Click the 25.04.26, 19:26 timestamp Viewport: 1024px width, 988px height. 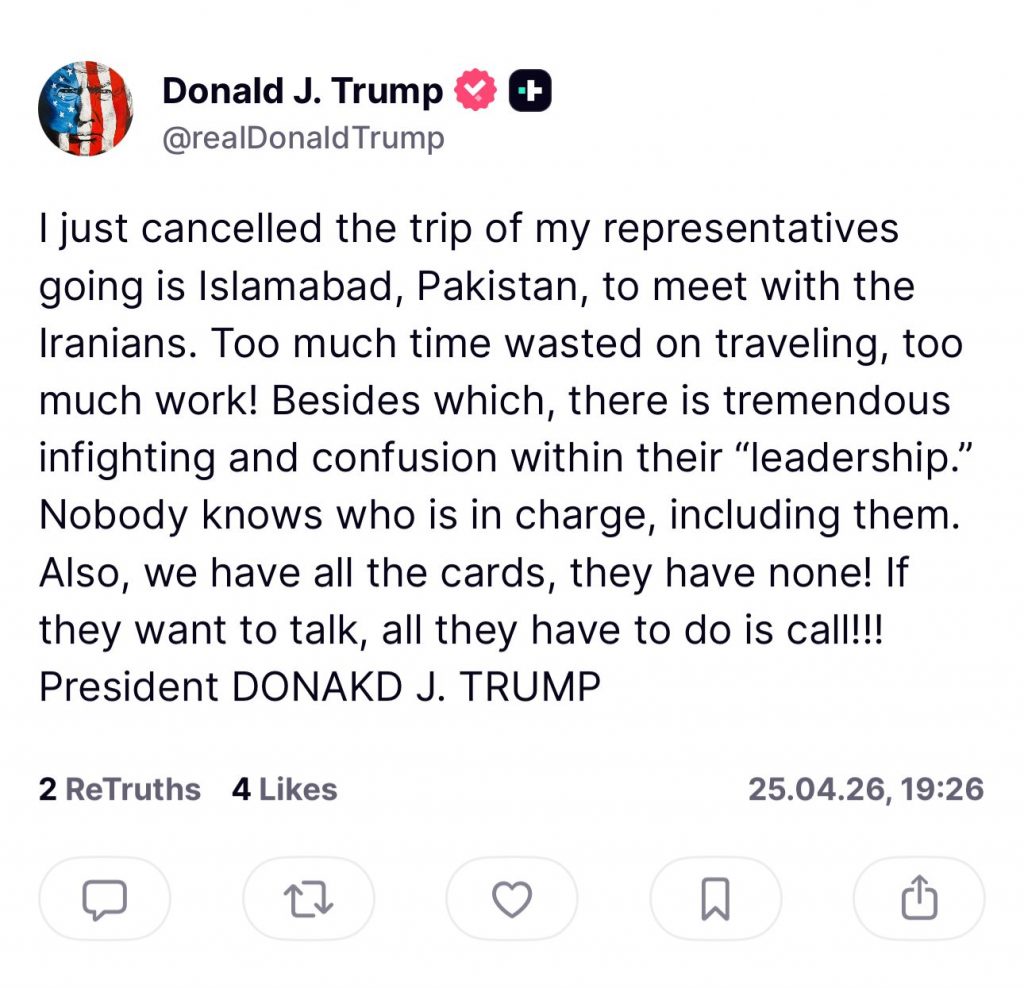866,789
